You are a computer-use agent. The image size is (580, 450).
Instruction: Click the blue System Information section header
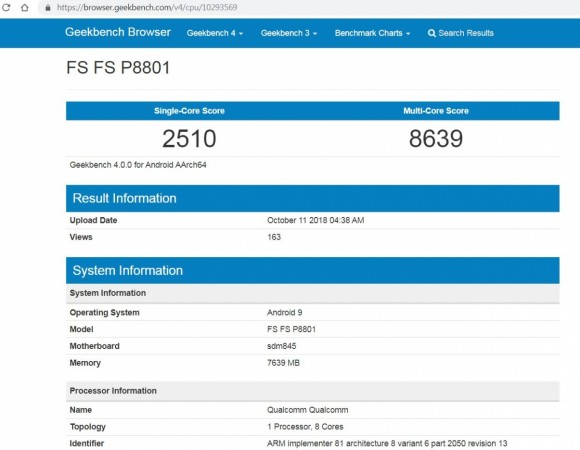tap(313, 270)
